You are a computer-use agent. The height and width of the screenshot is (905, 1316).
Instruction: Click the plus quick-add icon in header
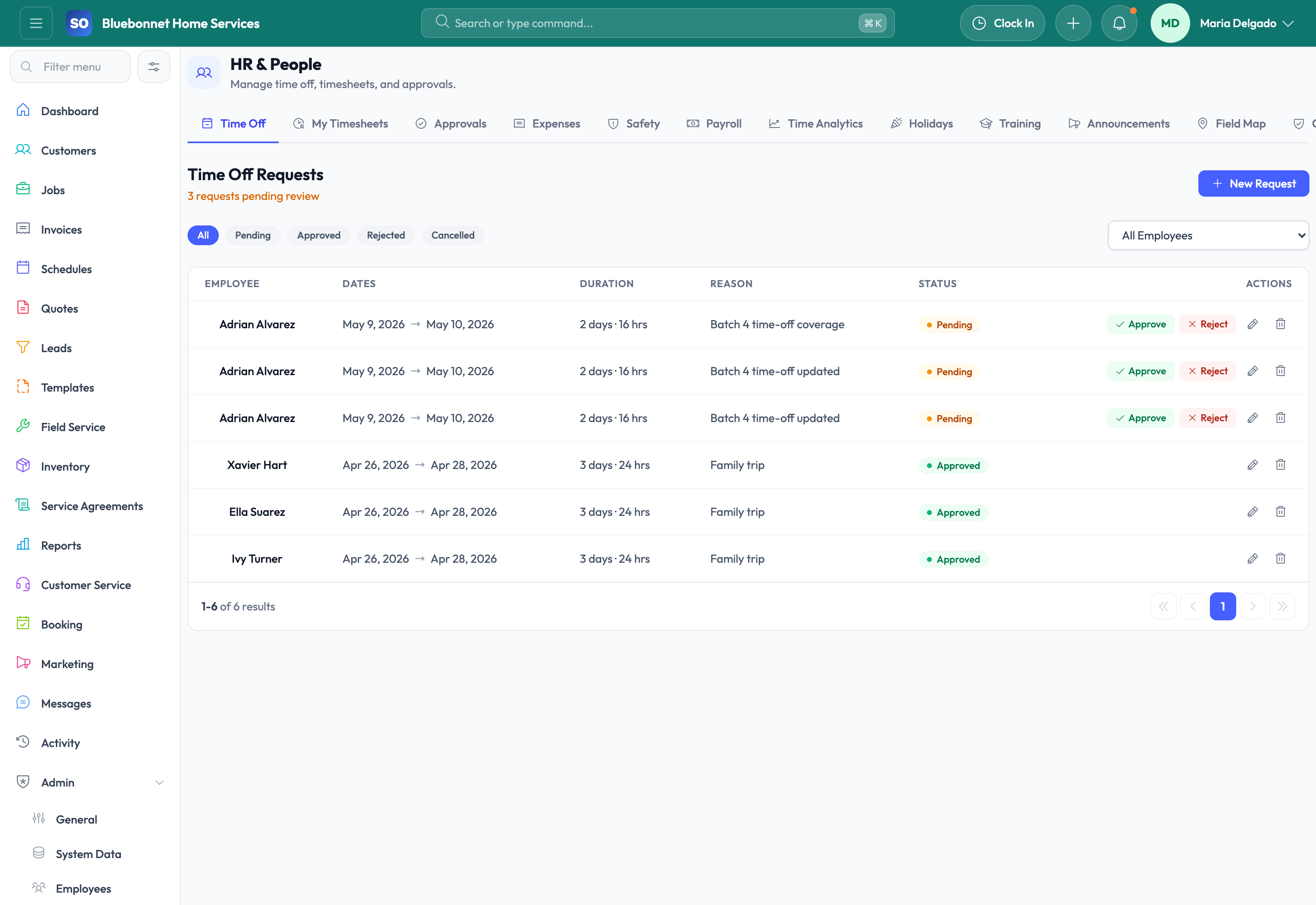click(x=1073, y=23)
